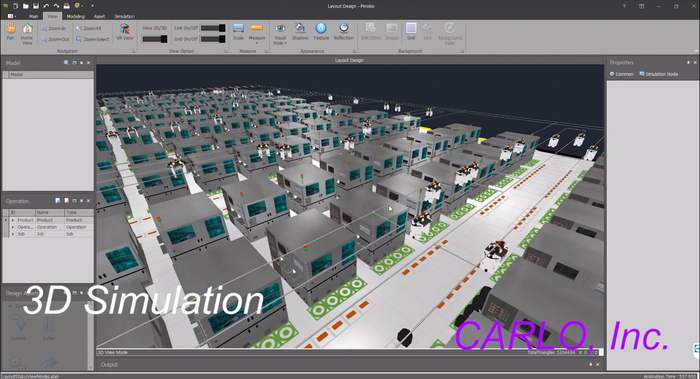Click the Texture globe icon
This screenshot has height=379, width=700.
321,31
